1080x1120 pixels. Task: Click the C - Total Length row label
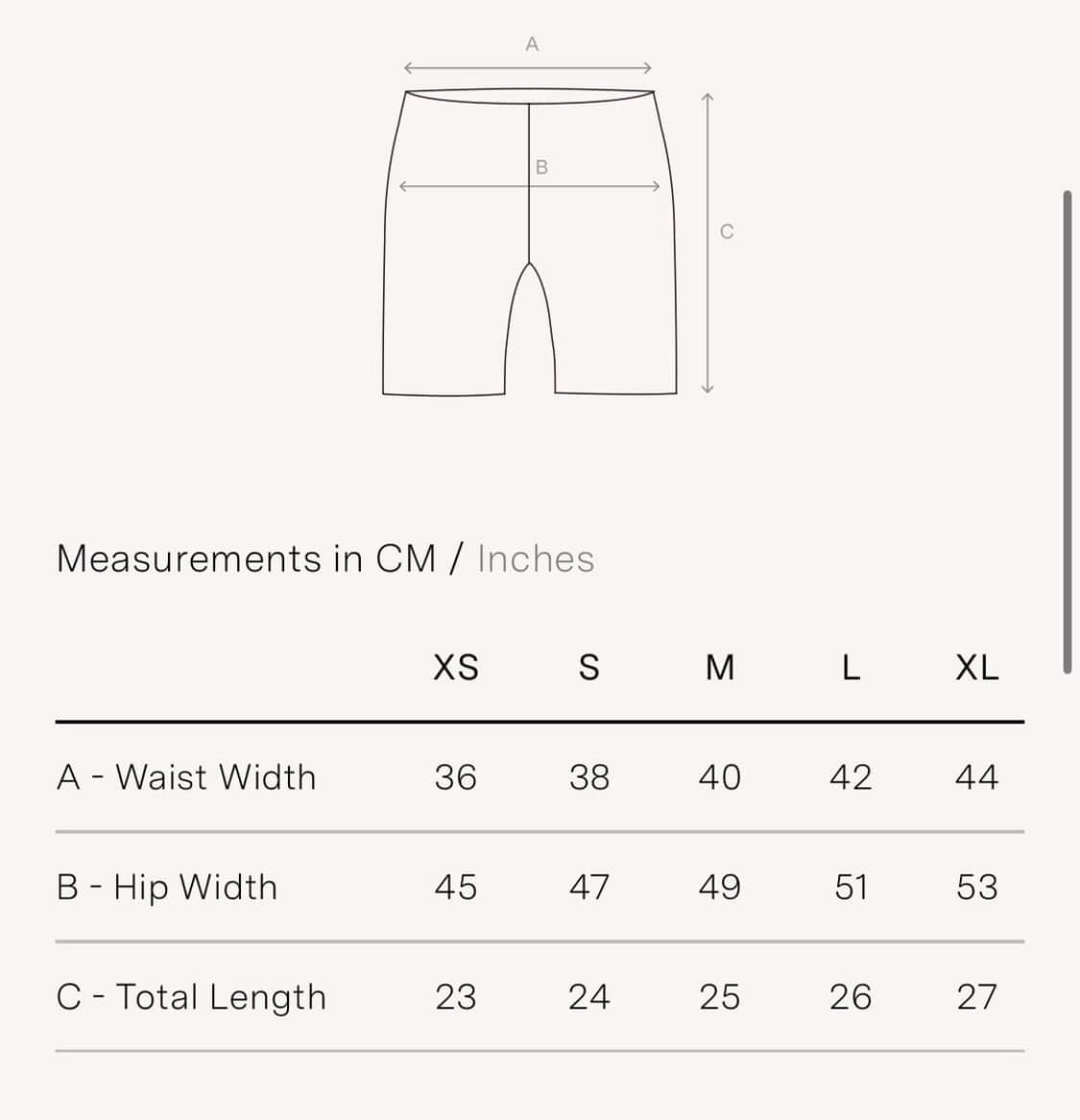point(191,997)
